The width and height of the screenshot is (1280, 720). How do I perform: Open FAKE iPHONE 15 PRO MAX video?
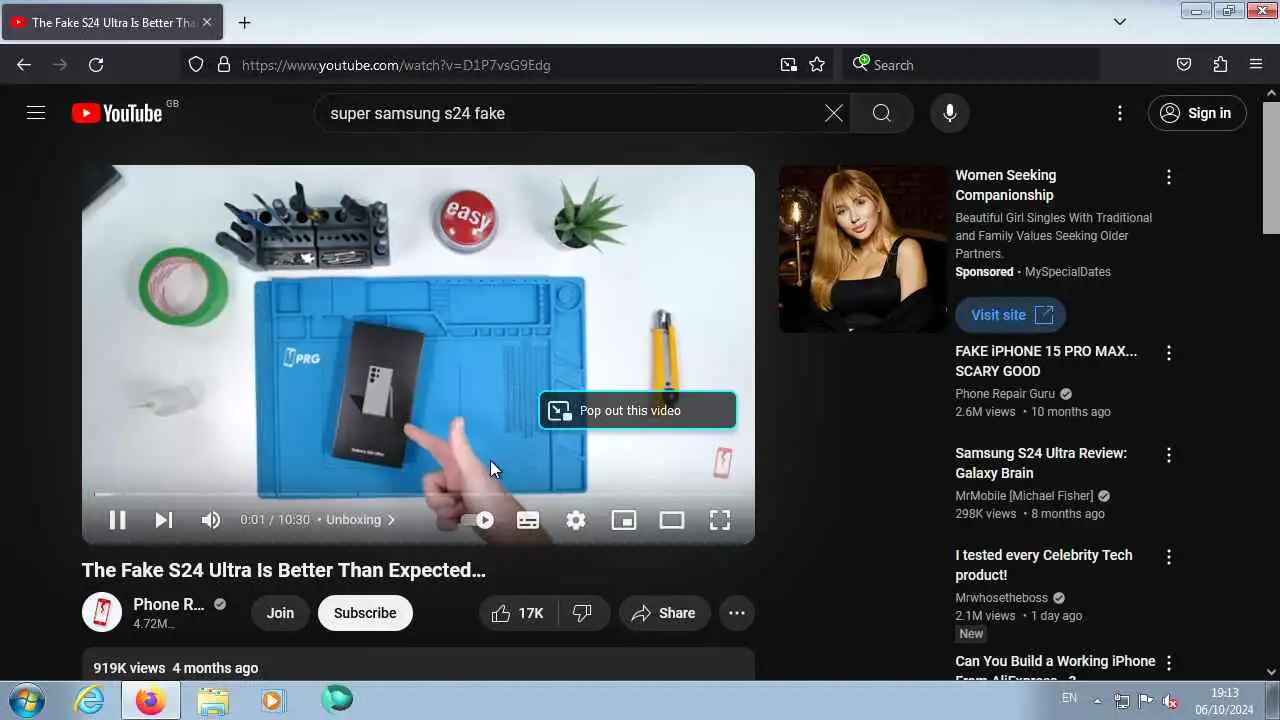point(1046,361)
